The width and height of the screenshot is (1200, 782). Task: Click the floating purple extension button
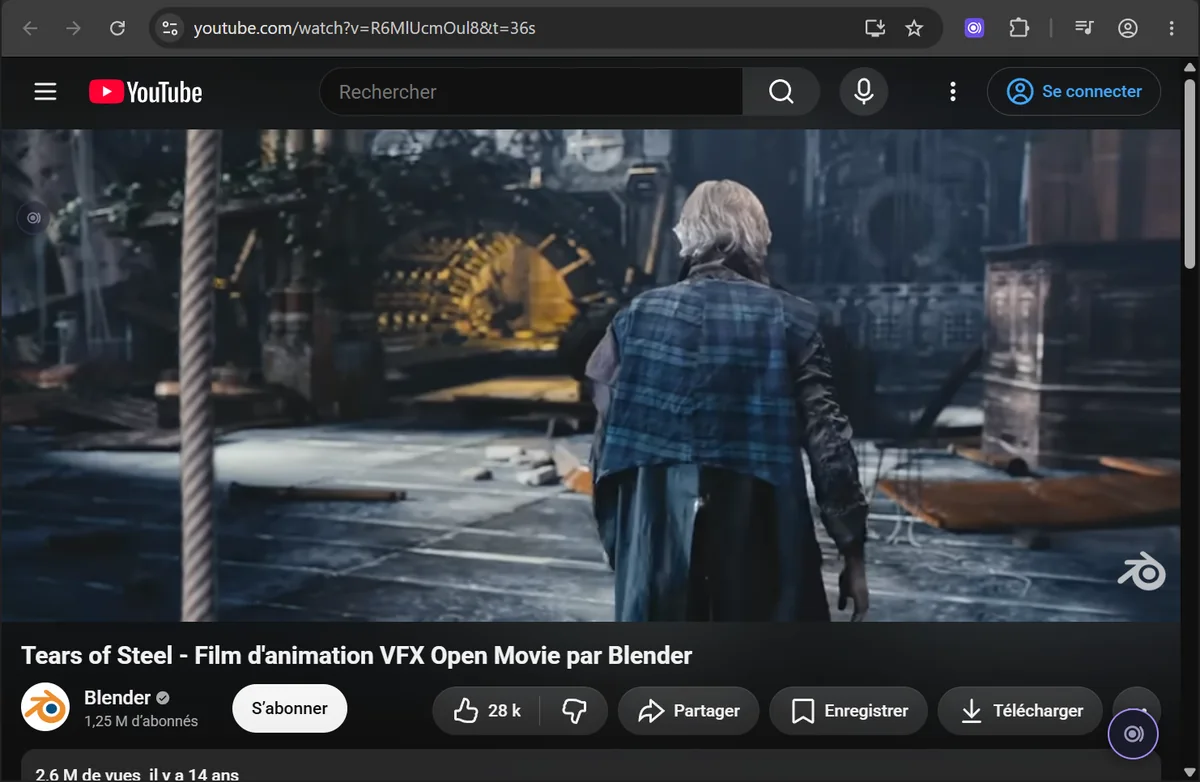pos(1133,735)
